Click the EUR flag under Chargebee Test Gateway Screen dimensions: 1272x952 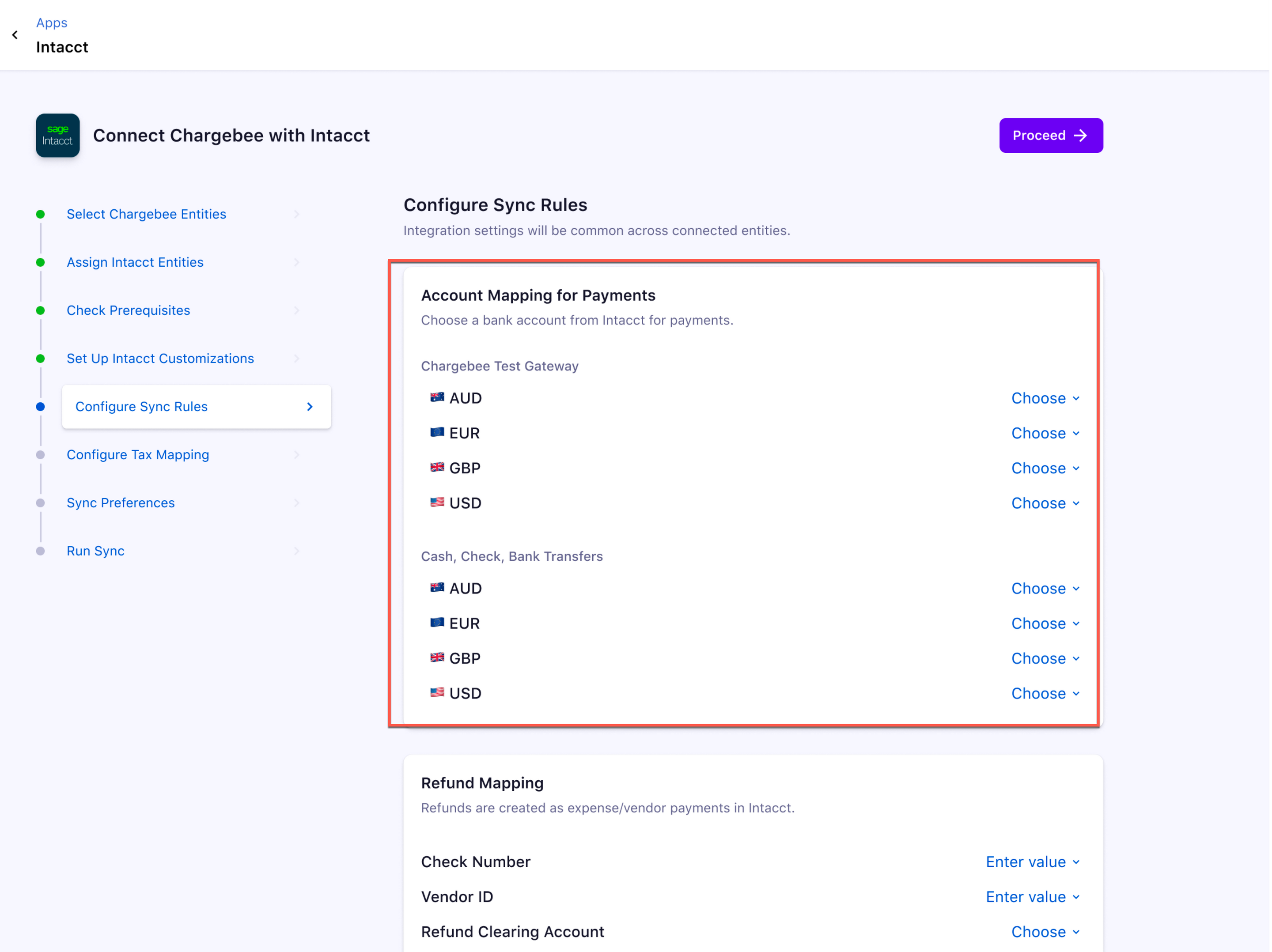(438, 433)
